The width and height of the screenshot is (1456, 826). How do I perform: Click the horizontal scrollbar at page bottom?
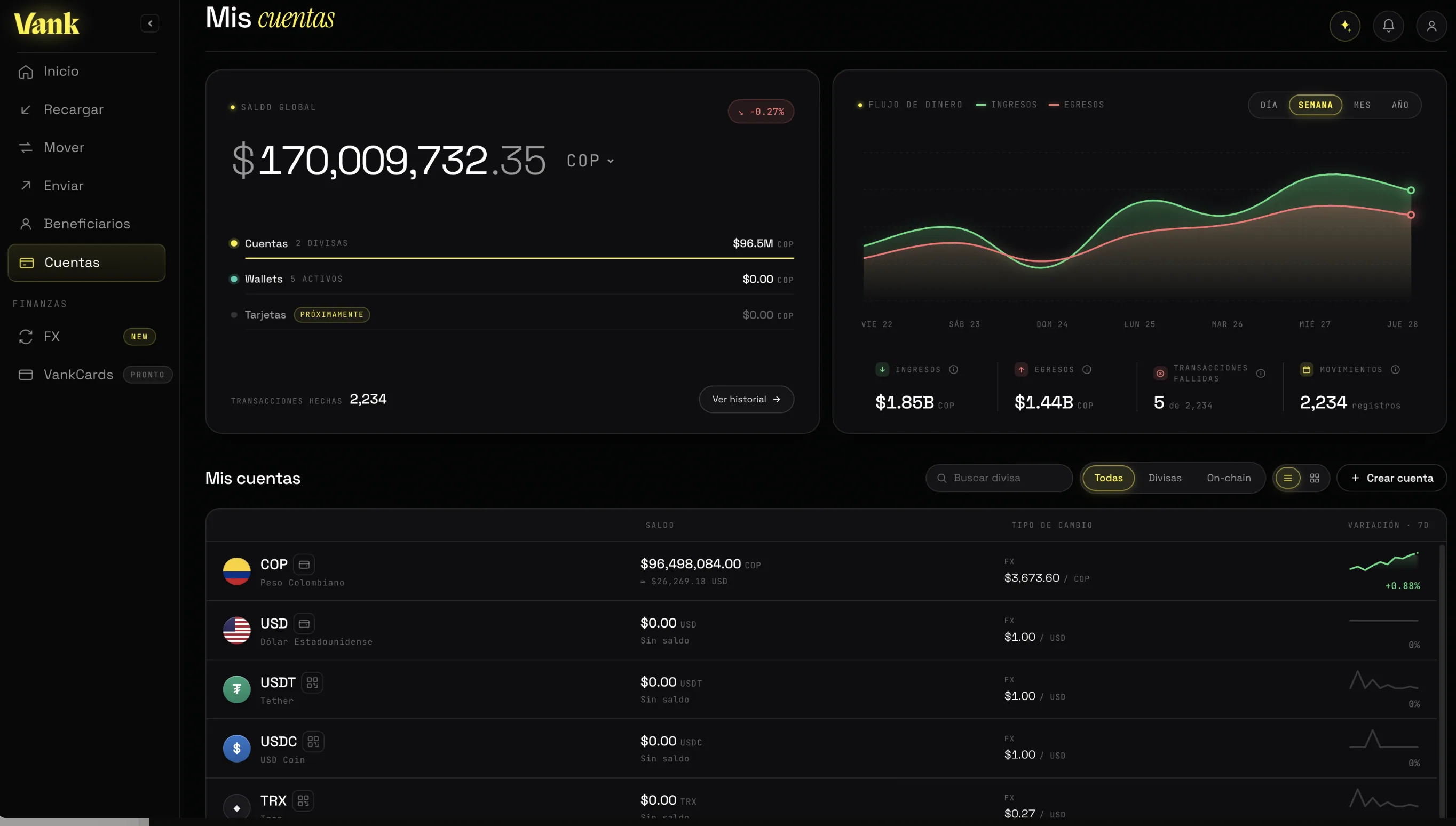[x=74, y=822]
